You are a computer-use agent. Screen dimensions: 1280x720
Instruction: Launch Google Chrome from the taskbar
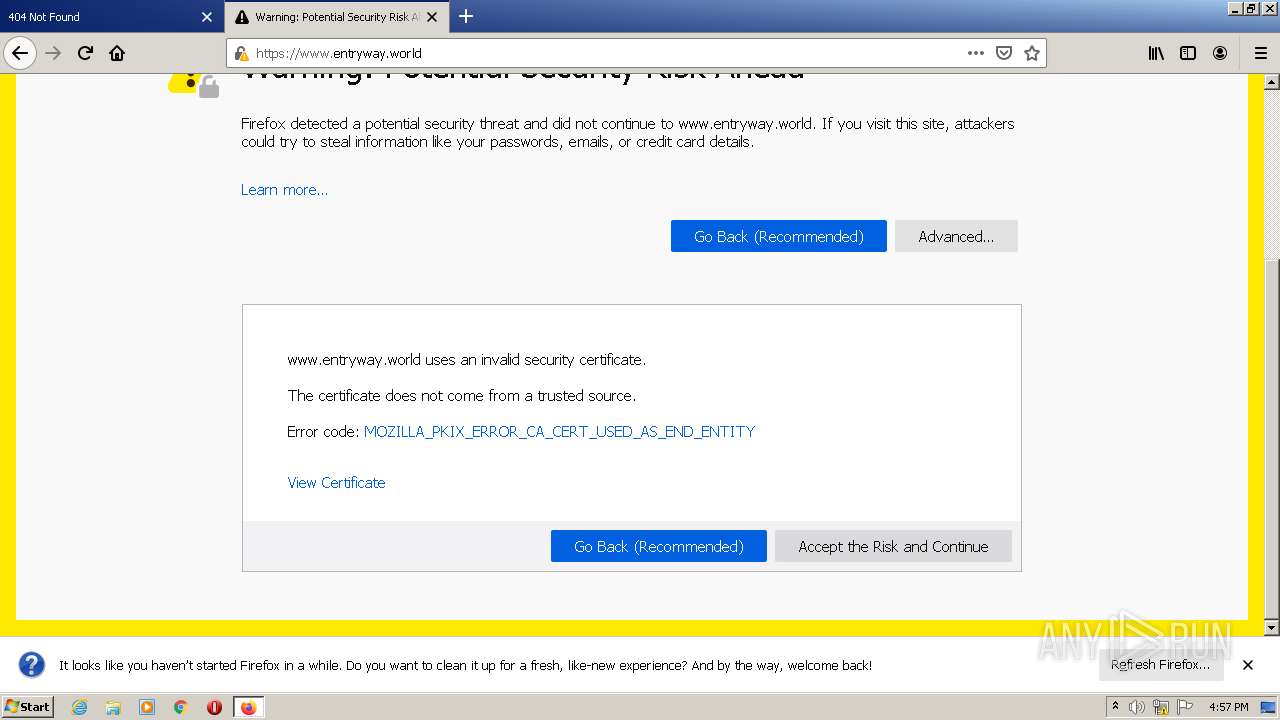(181, 707)
